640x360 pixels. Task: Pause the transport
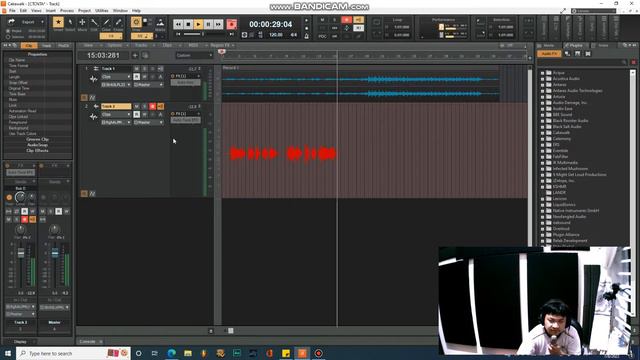point(208,24)
